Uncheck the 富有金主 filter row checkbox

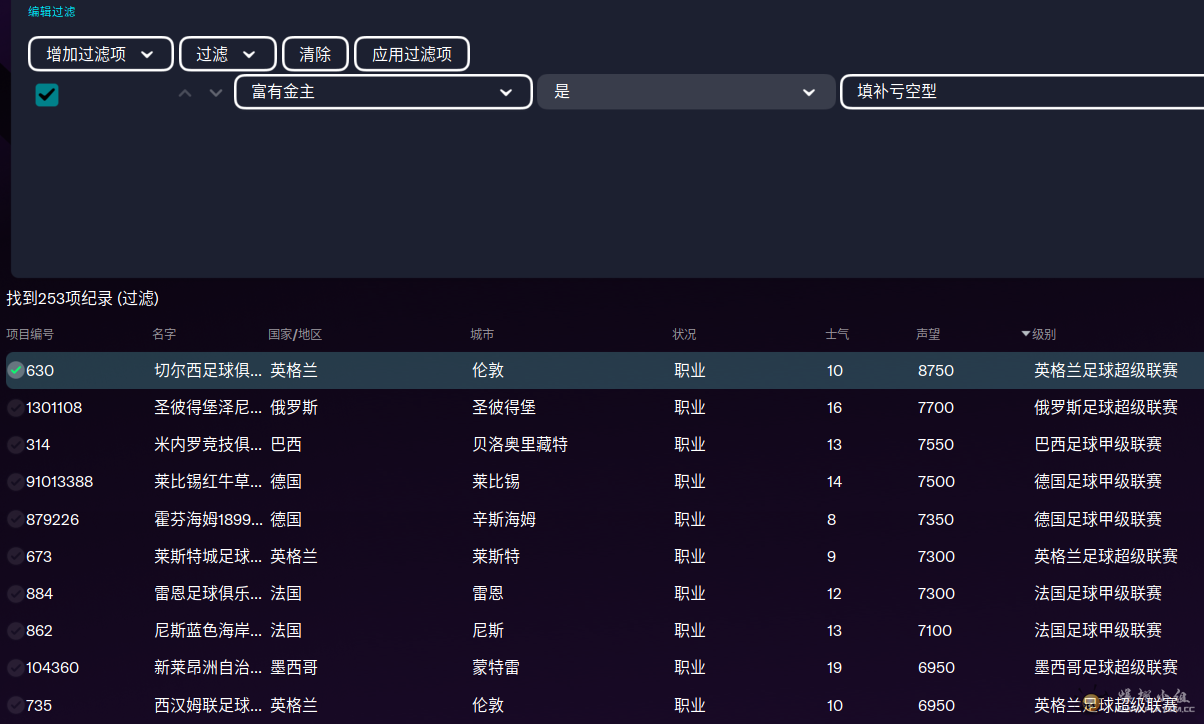pyautogui.click(x=47, y=94)
